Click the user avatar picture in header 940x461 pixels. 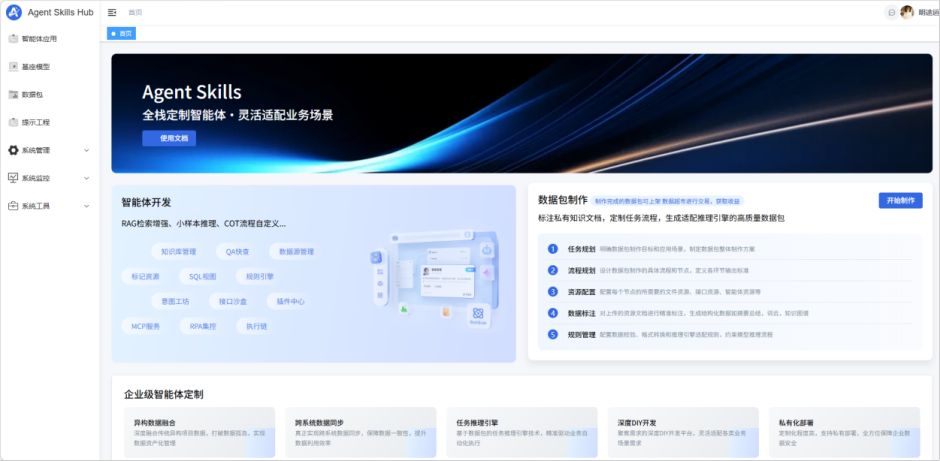907,12
